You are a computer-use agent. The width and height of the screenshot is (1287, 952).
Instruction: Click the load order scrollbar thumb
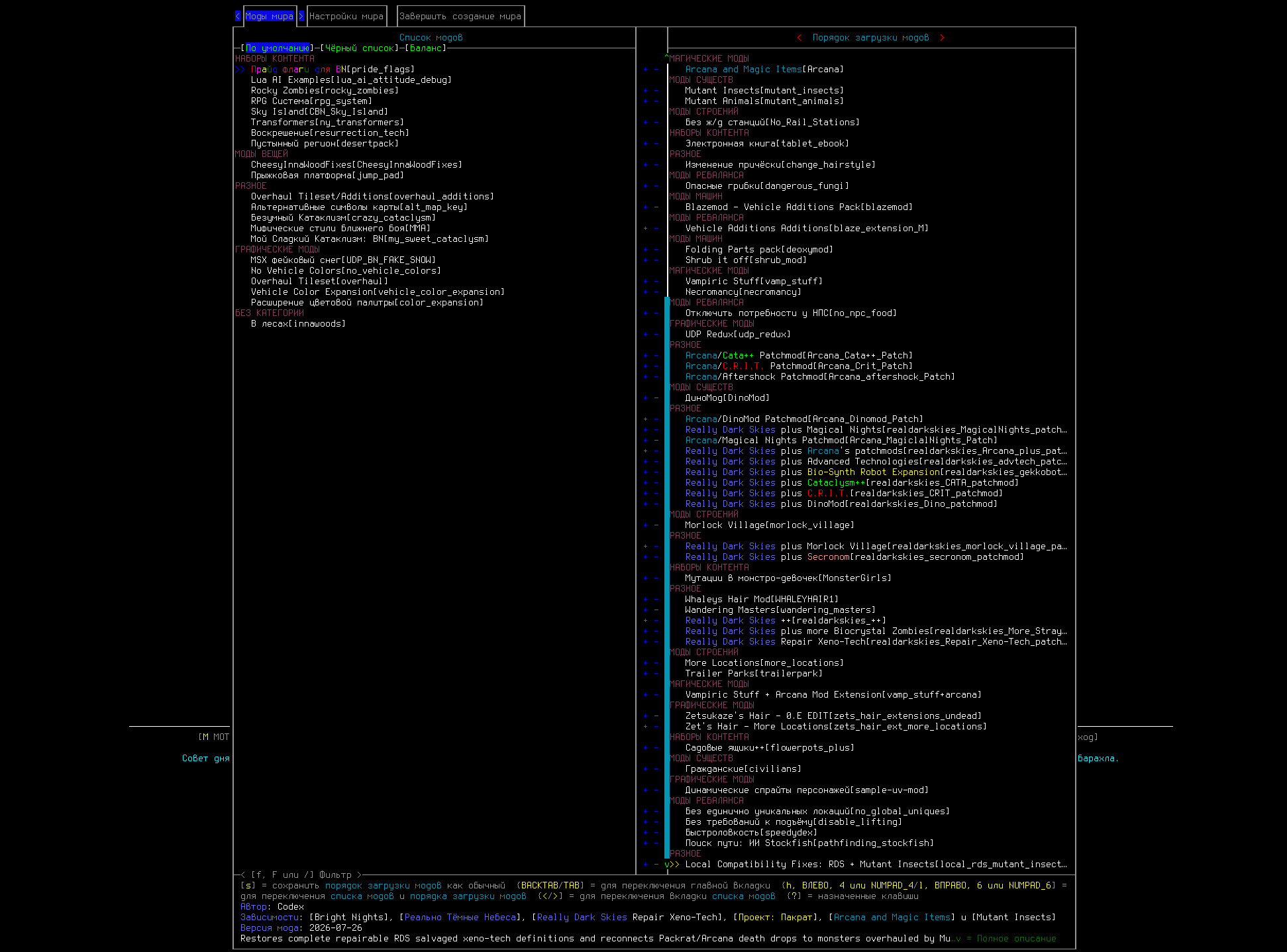(x=667, y=578)
